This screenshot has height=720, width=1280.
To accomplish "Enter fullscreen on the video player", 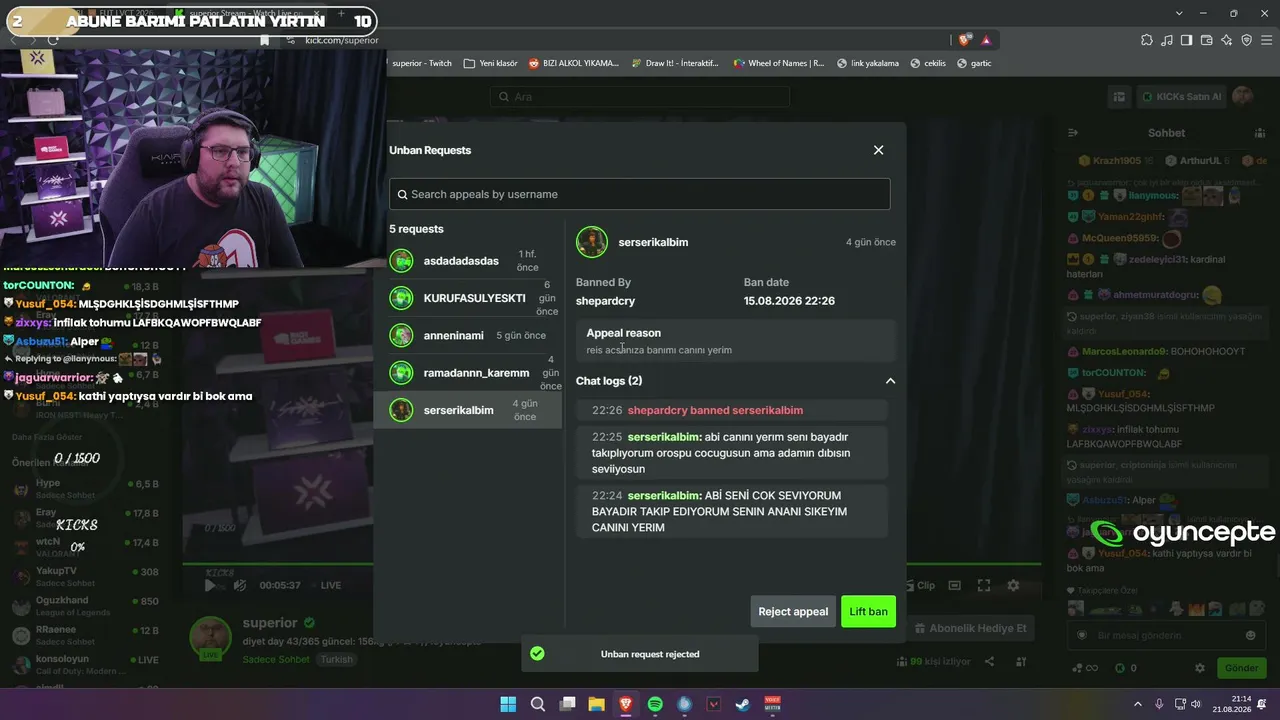I will pyautogui.click(x=984, y=586).
